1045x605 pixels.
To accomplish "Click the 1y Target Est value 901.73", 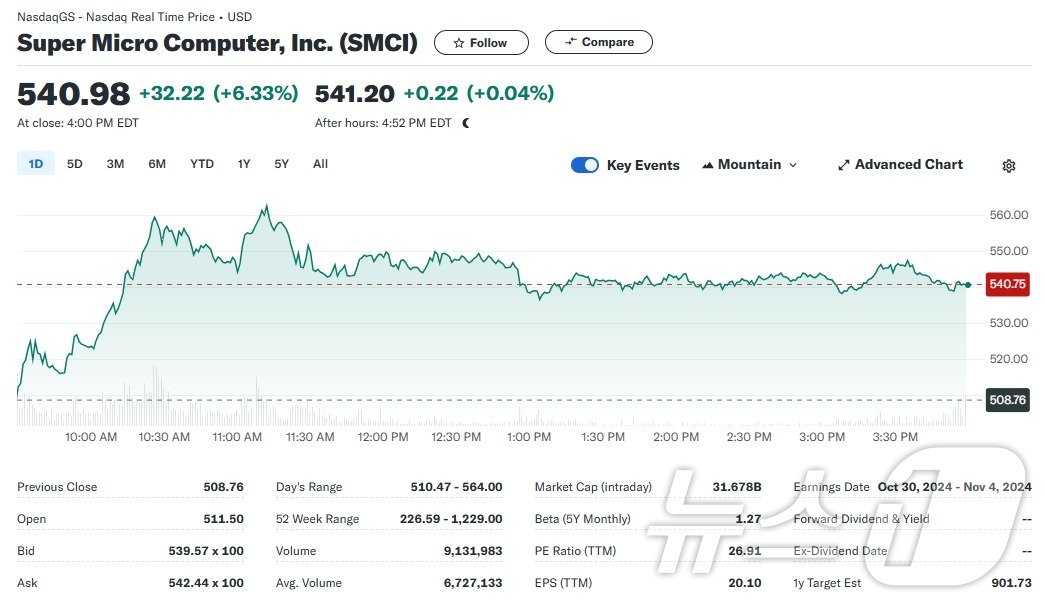I will tap(1011, 583).
